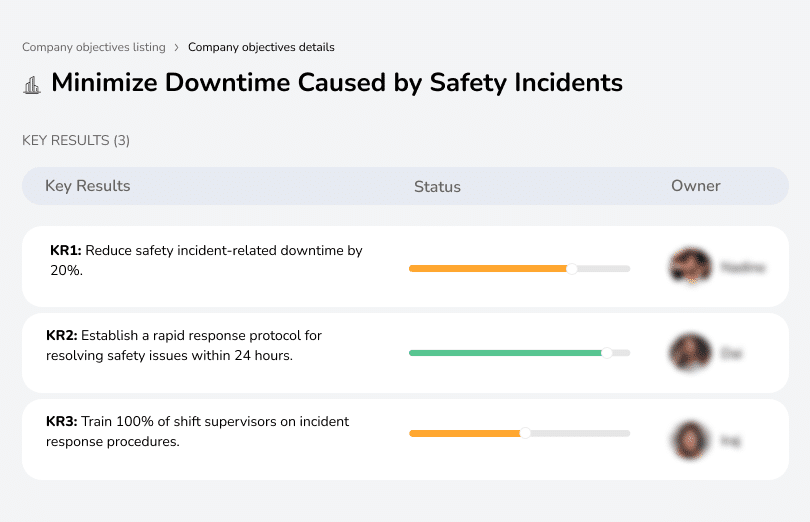
Task: Click the KR3 orange progress slider handle
Action: click(525, 433)
